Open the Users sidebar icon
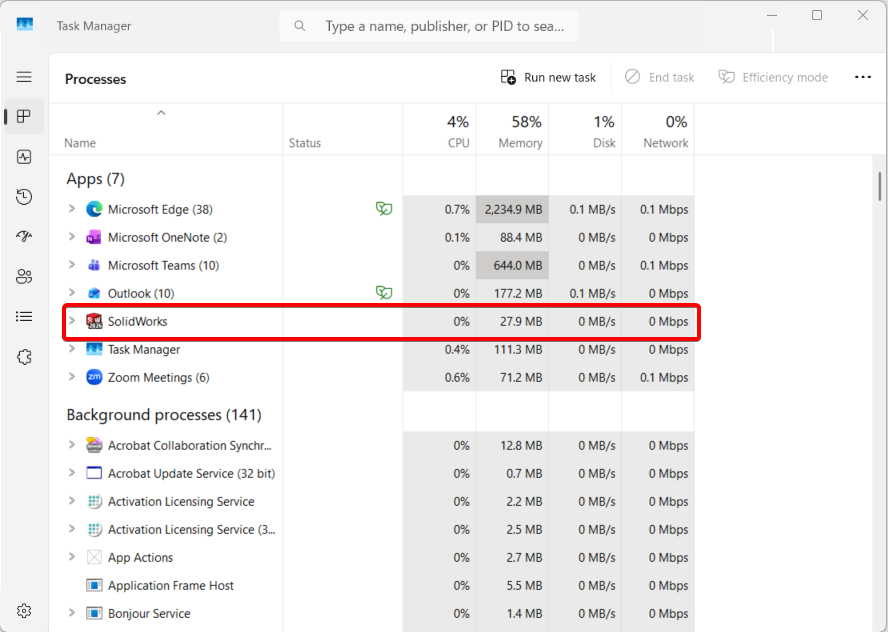The width and height of the screenshot is (888, 632). click(x=24, y=276)
